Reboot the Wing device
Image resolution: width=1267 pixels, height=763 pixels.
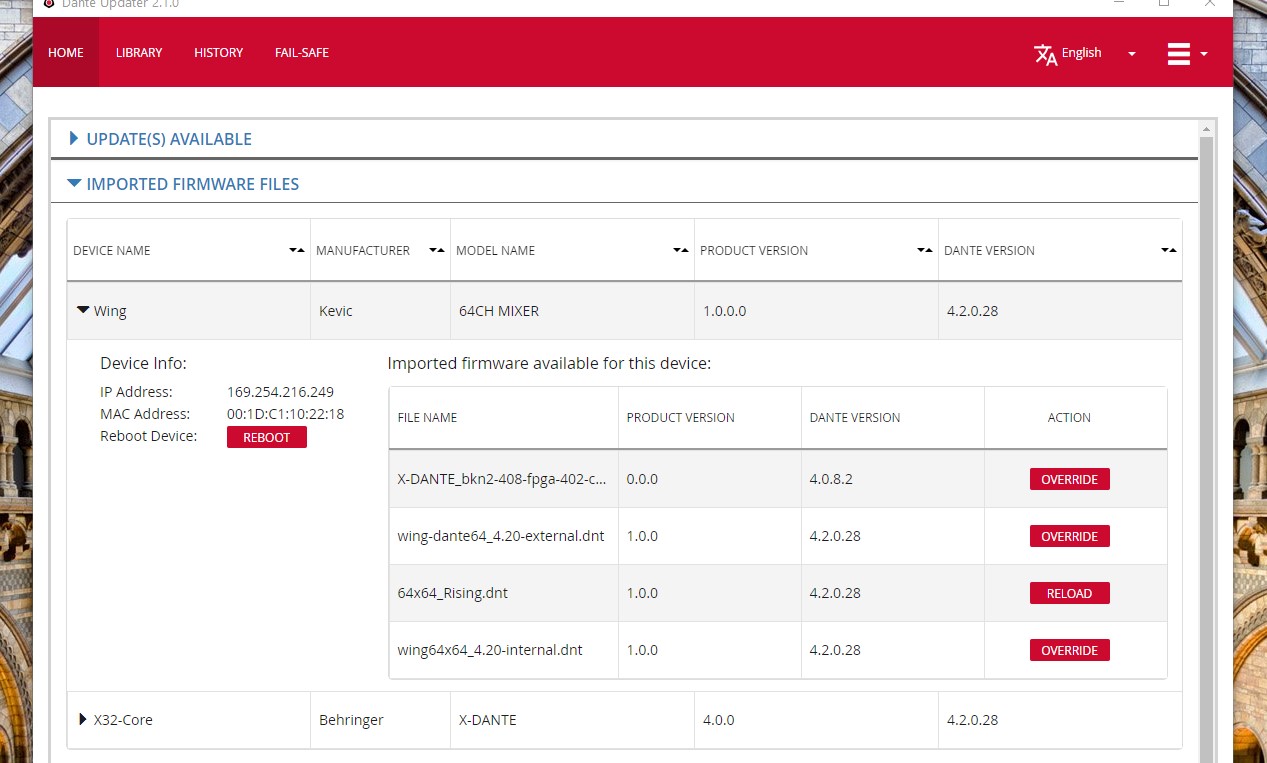267,437
